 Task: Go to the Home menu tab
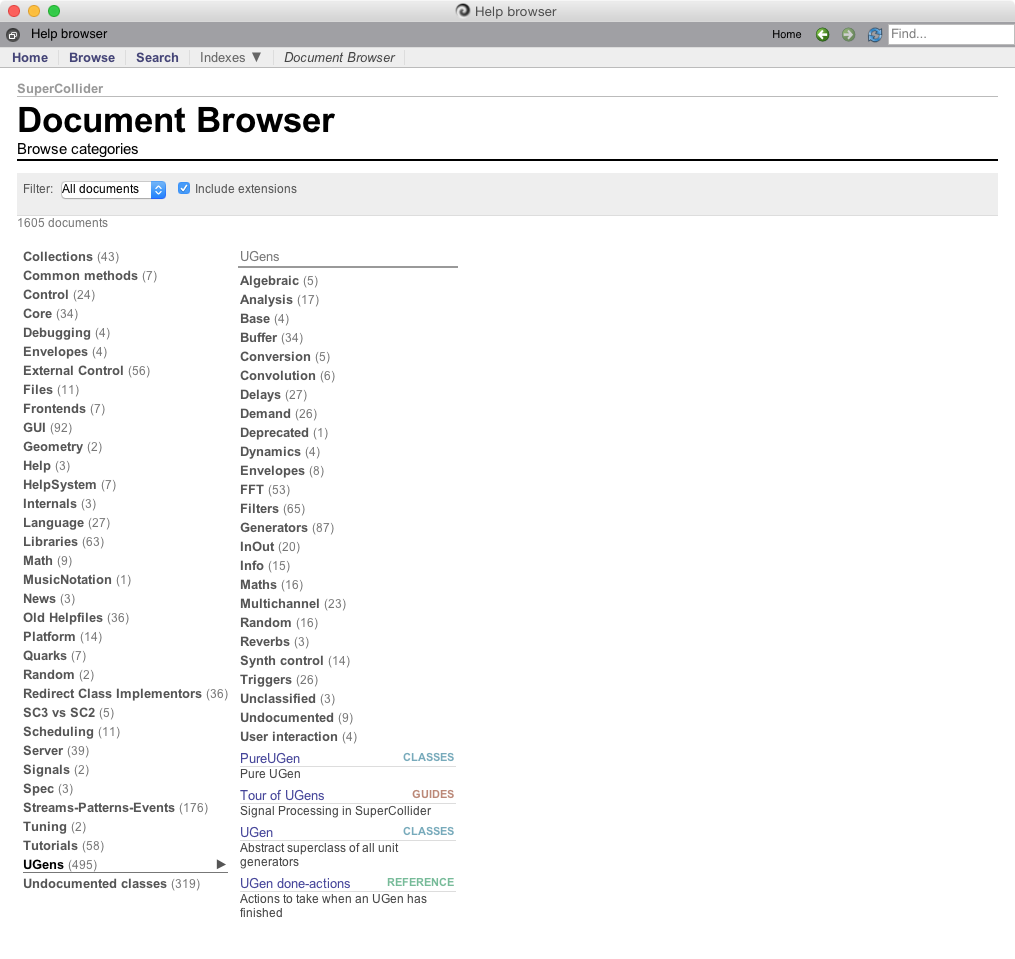[30, 58]
